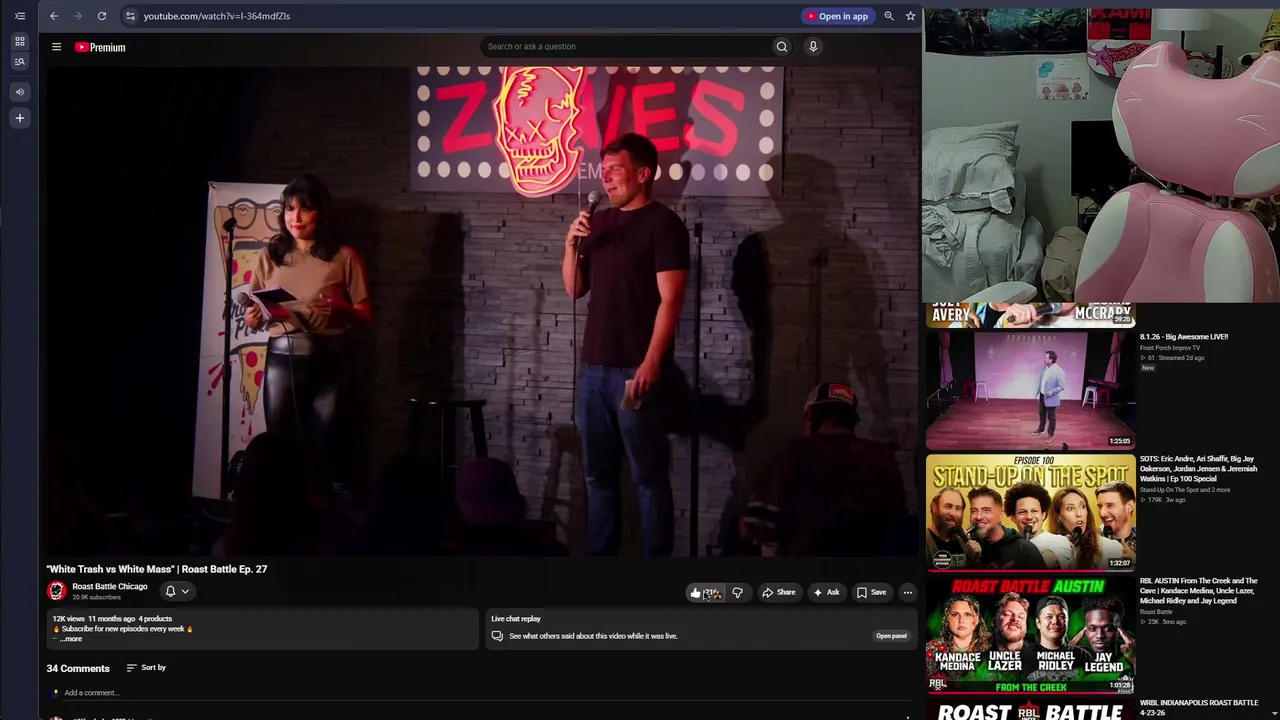Image resolution: width=1280 pixels, height=720 pixels.
Task: Dislike the video with thumbs down
Action: pos(738,592)
